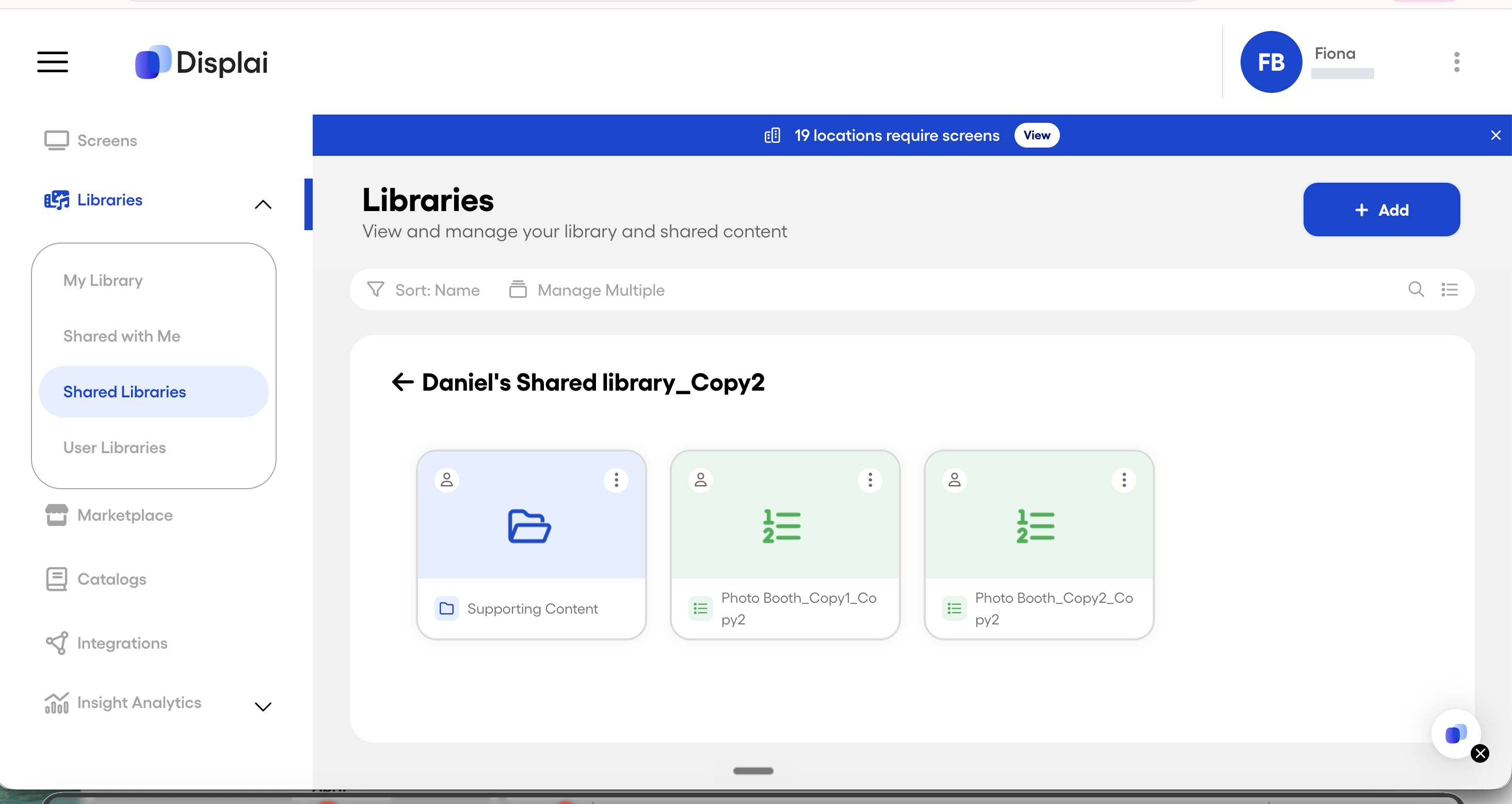Collapse the Libraries sidebar section

[x=263, y=204]
